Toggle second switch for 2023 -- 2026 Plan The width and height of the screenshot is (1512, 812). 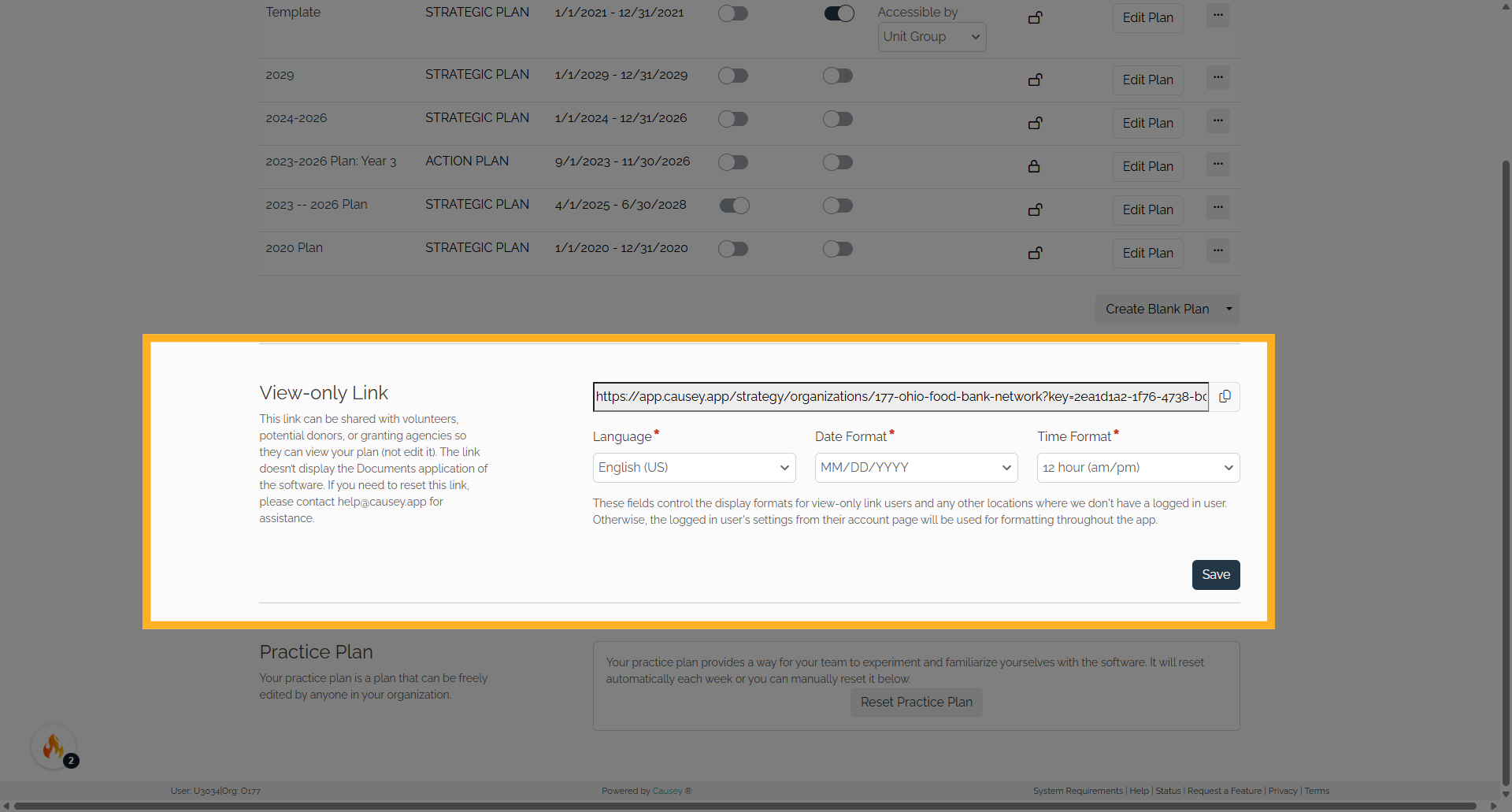(838, 206)
